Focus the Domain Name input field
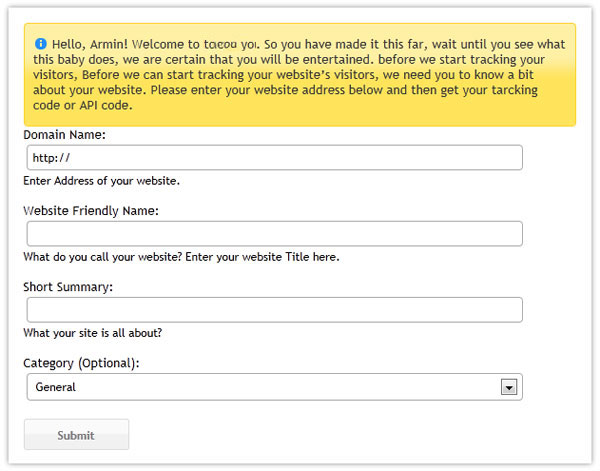The width and height of the screenshot is (600, 471). coord(274,158)
